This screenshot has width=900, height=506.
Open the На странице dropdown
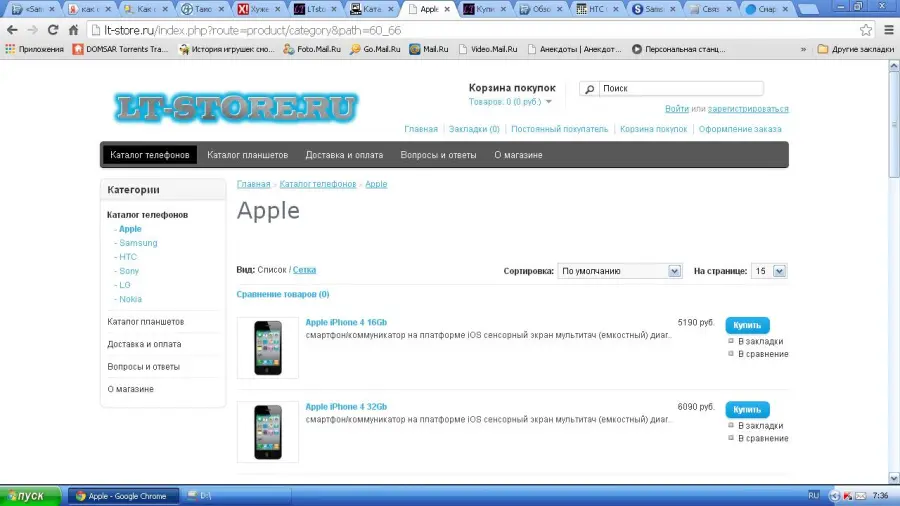tap(769, 271)
